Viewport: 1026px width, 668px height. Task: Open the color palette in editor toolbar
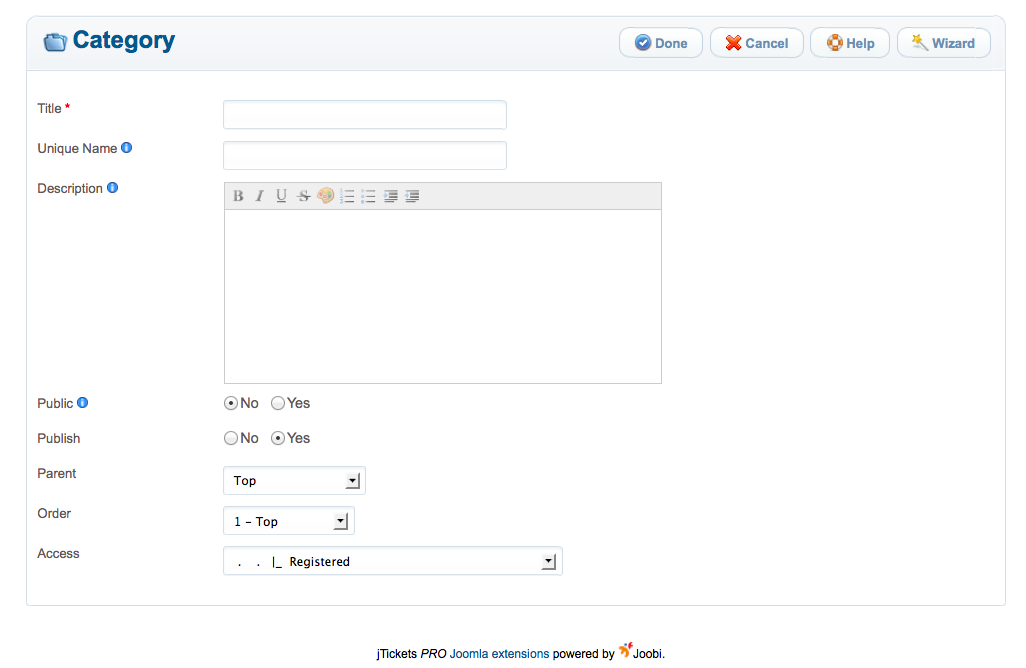point(325,196)
